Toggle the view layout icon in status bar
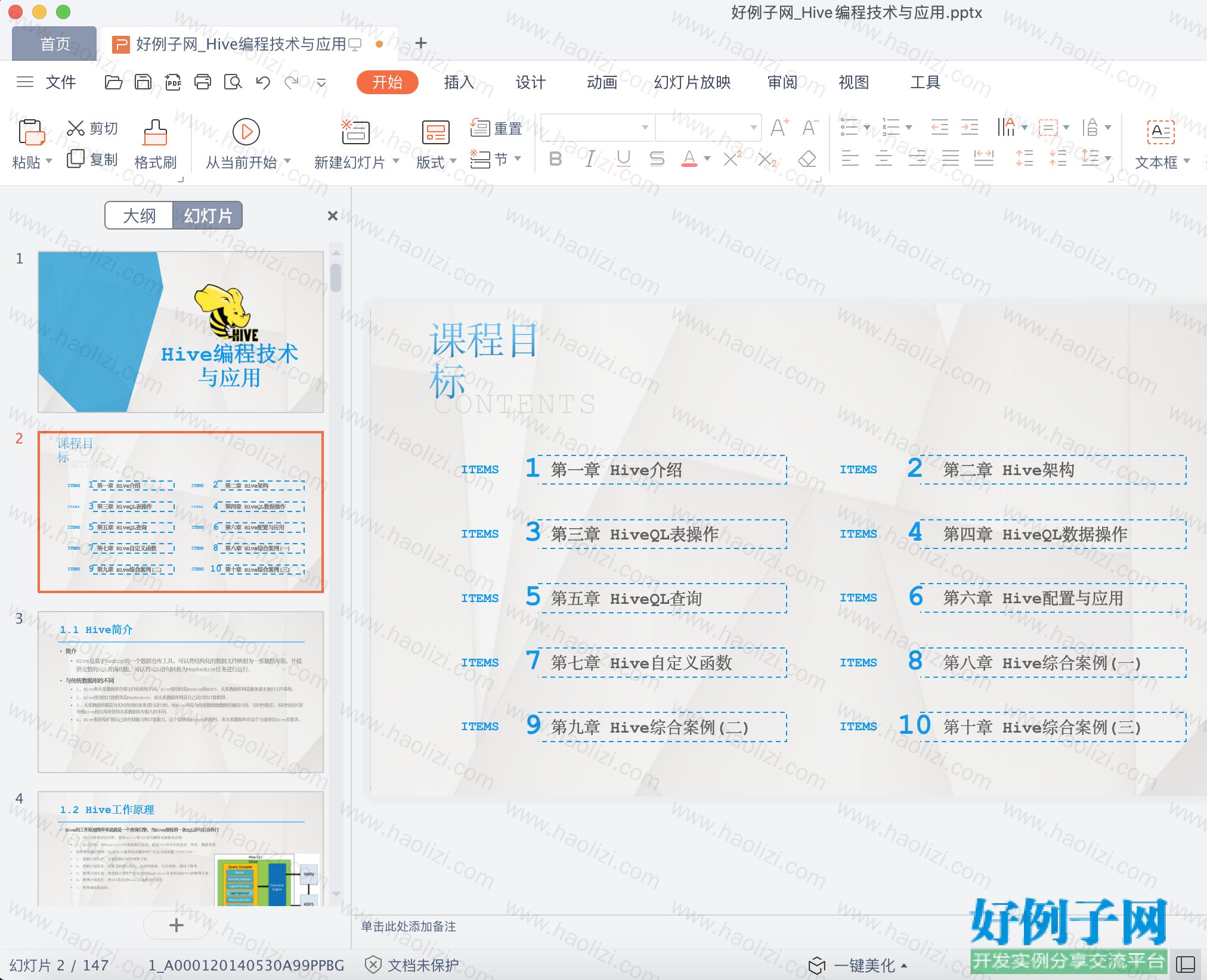The image size is (1207, 980). tap(1186, 964)
